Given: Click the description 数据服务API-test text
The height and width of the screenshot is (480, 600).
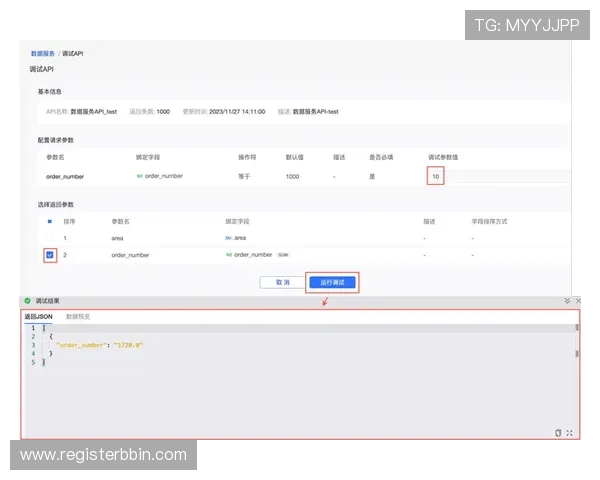Looking at the screenshot, I should (x=316, y=111).
